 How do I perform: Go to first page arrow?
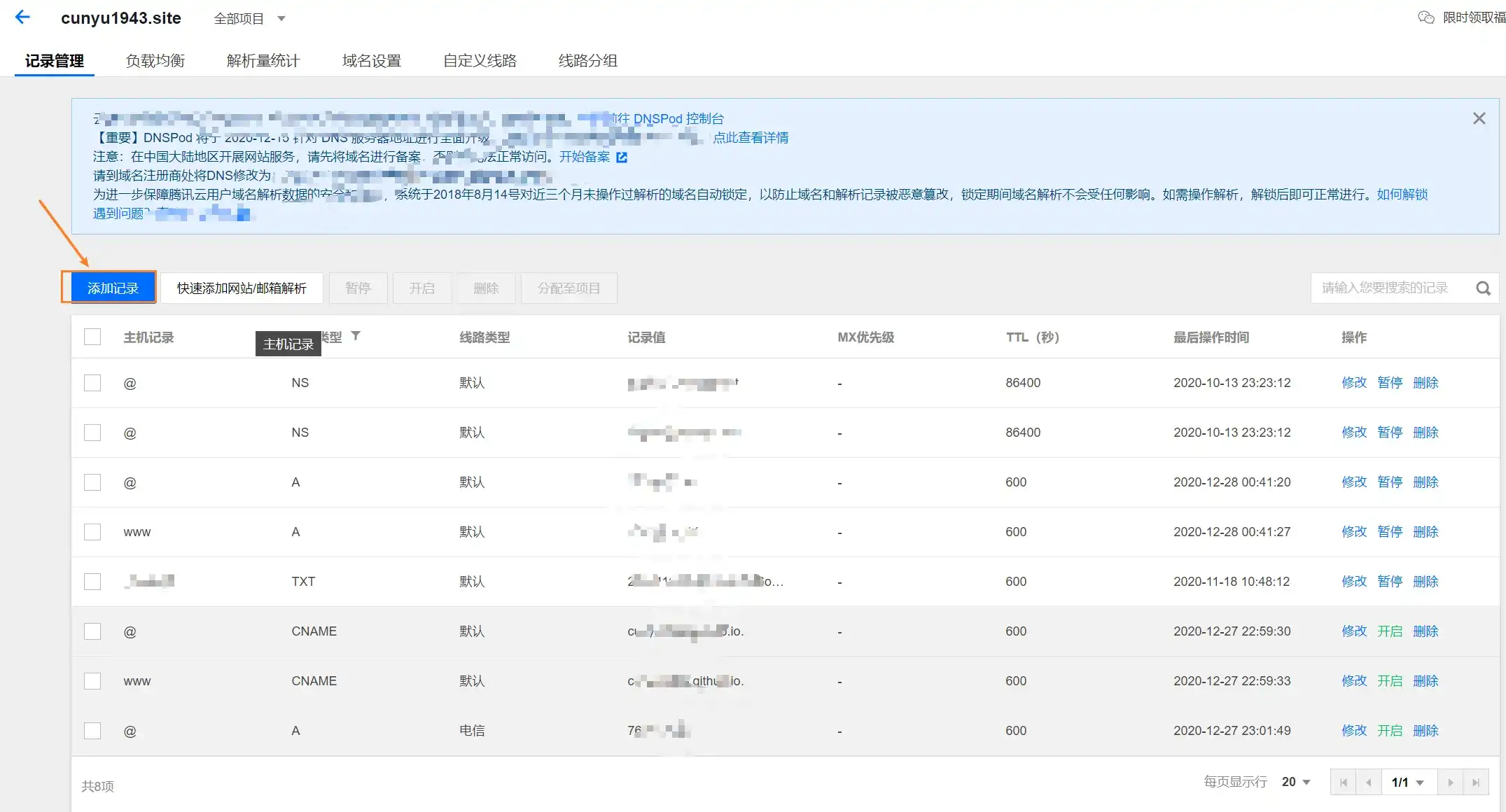[1343, 783]
